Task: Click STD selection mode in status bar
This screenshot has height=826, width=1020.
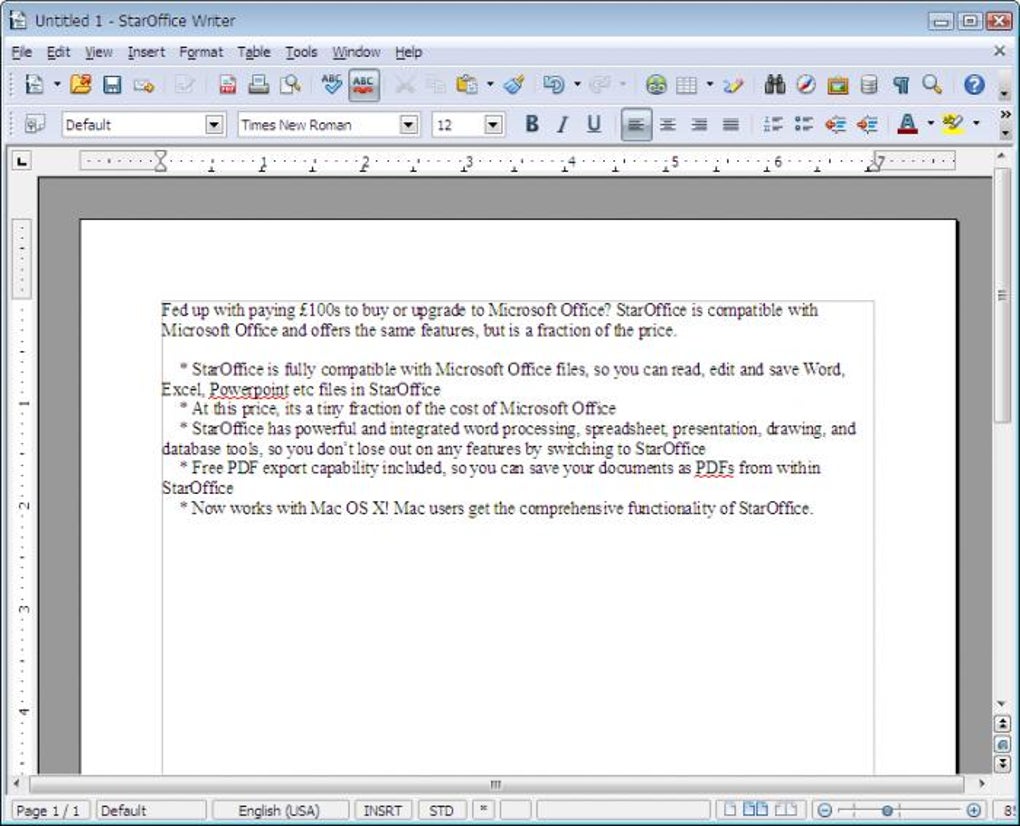Action: click(441, 810)
